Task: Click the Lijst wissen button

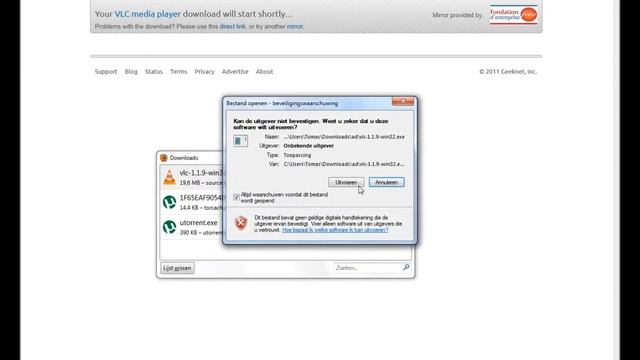Action: pyautogui.click(x=177, y=268)
